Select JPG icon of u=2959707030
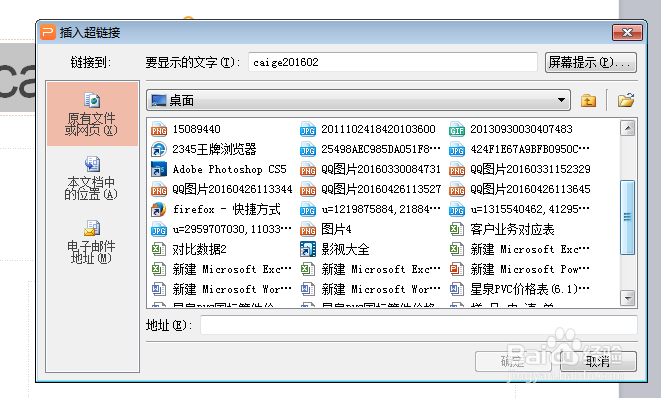 click(159, 229)
